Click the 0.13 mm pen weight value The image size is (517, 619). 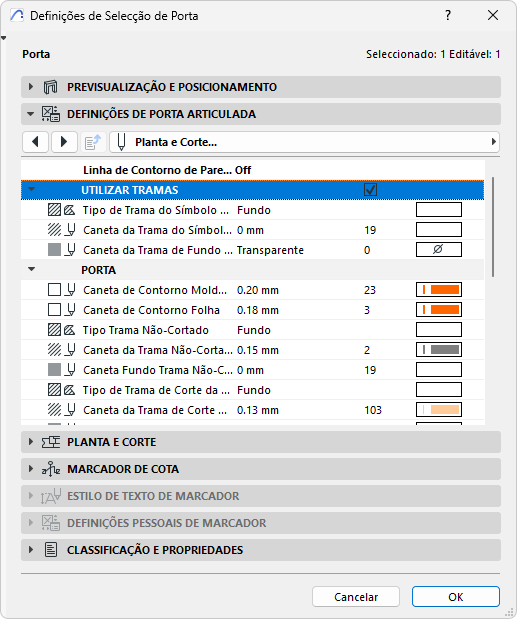tap(258, 410)
